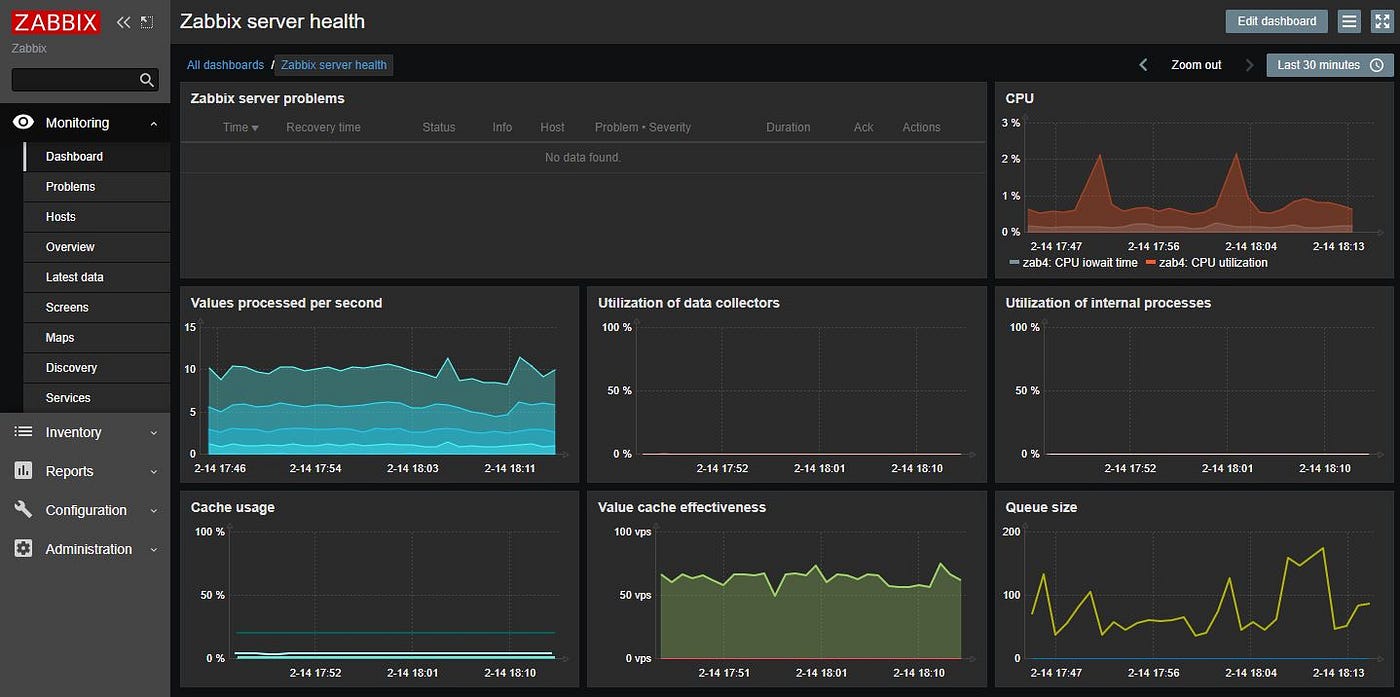Go to previous time period arrow
Screen dimensions: 1400x697
1143,65
